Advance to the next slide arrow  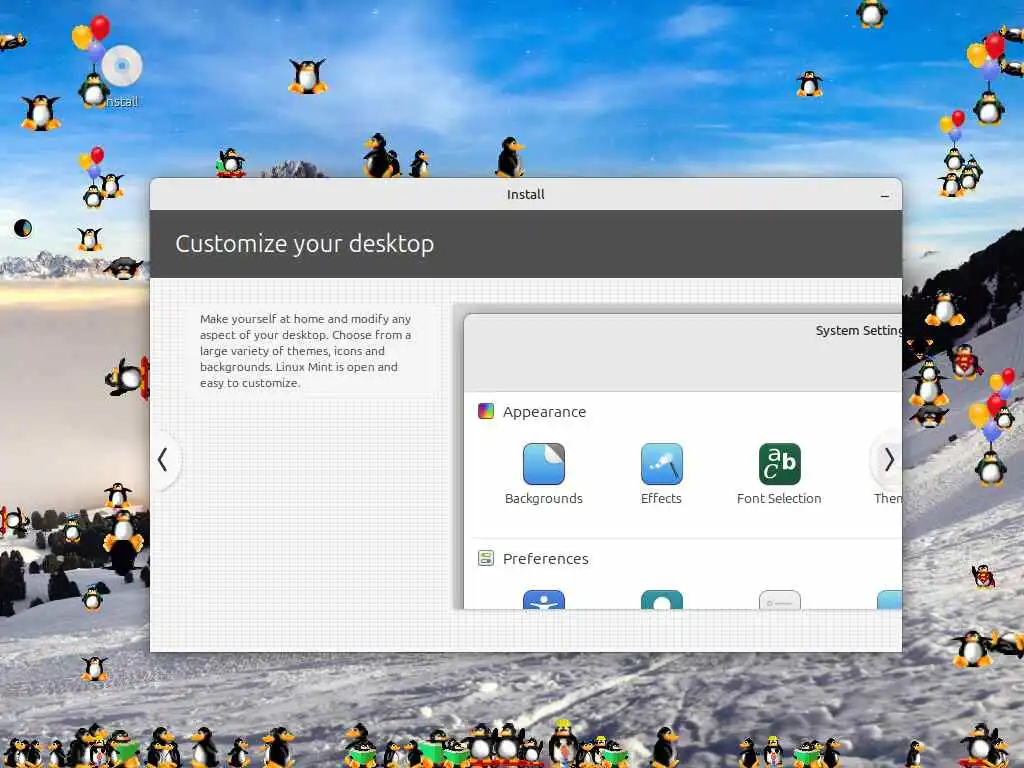click(x=888, y=460)
